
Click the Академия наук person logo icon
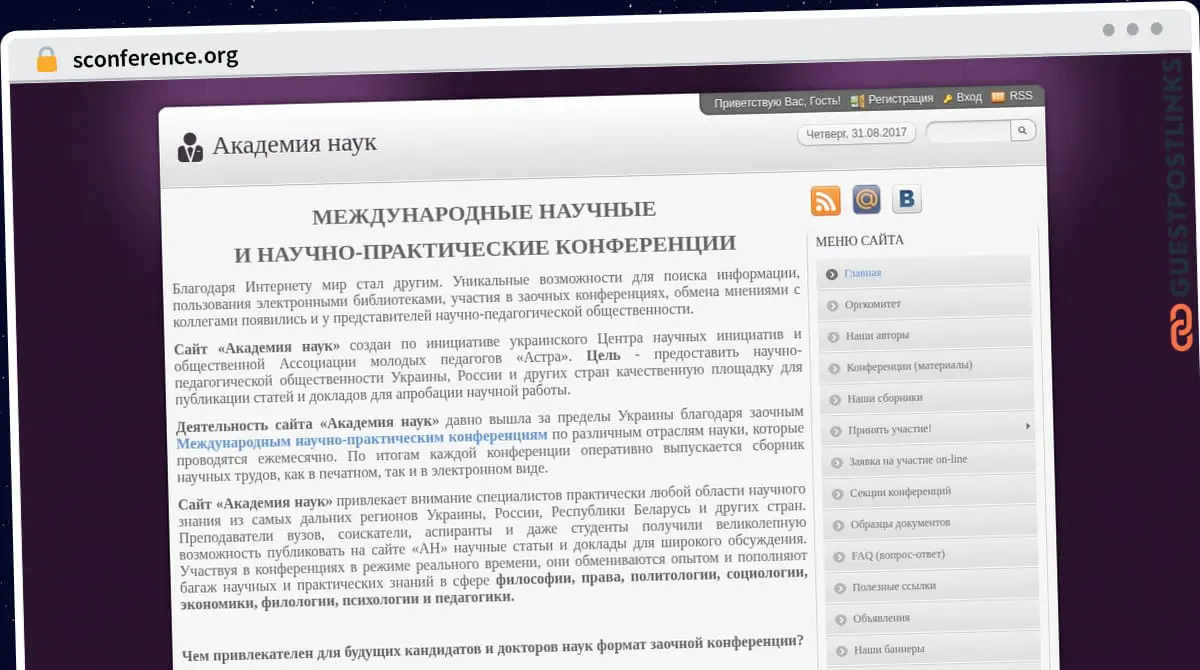click(190, 147)
